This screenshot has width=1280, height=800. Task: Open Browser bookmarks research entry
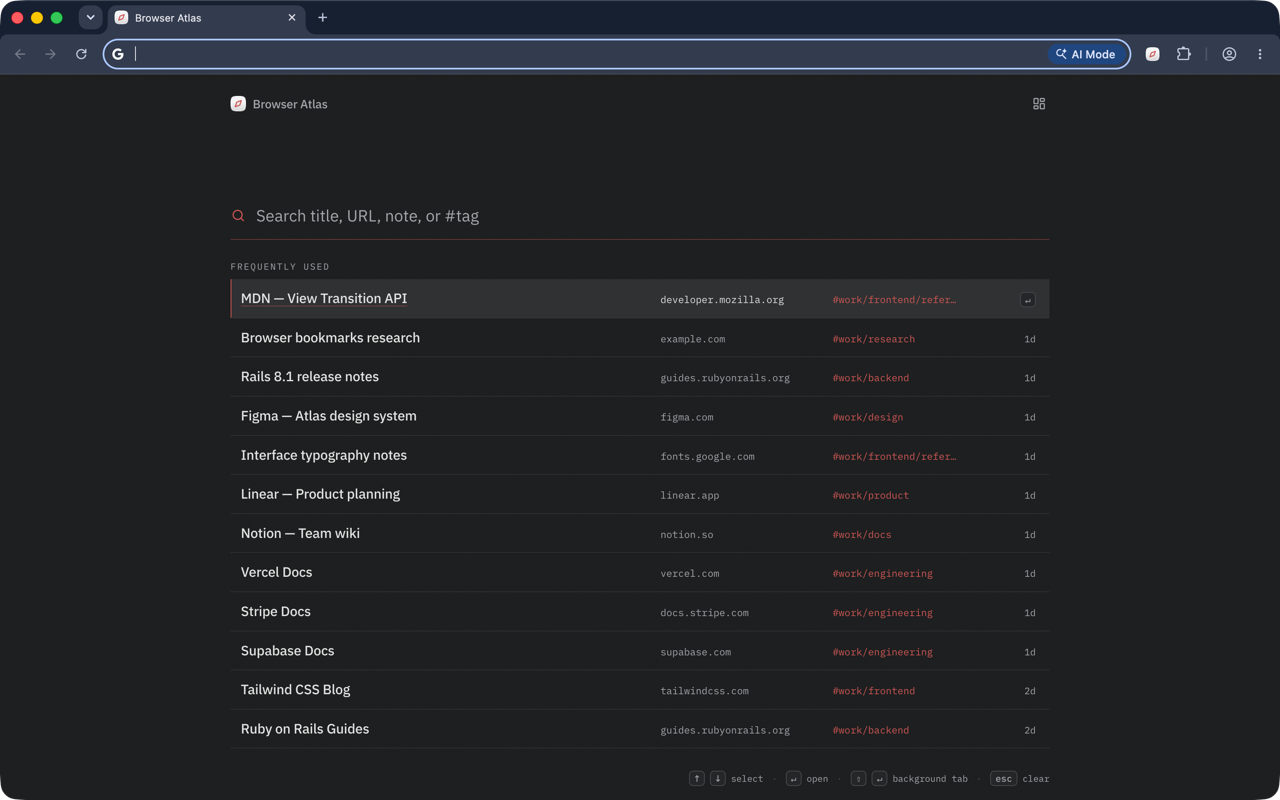(640, 338)
